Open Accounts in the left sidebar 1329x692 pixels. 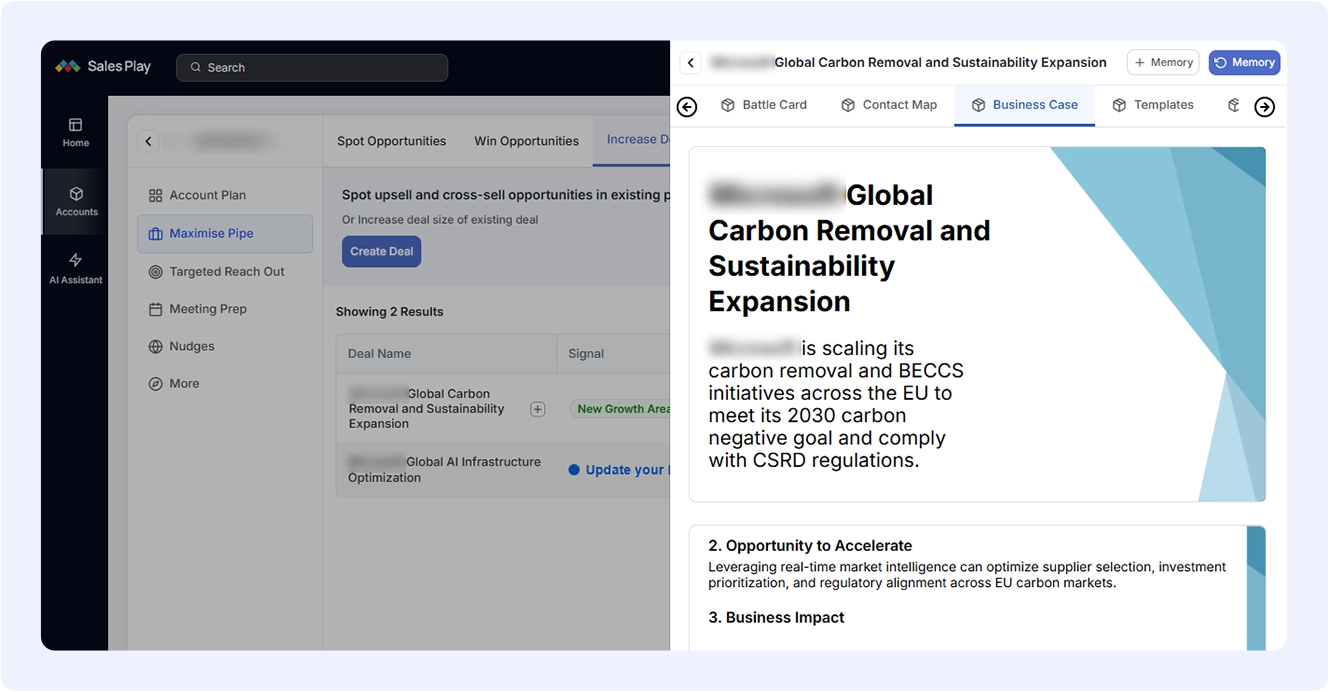coord(76,201)
